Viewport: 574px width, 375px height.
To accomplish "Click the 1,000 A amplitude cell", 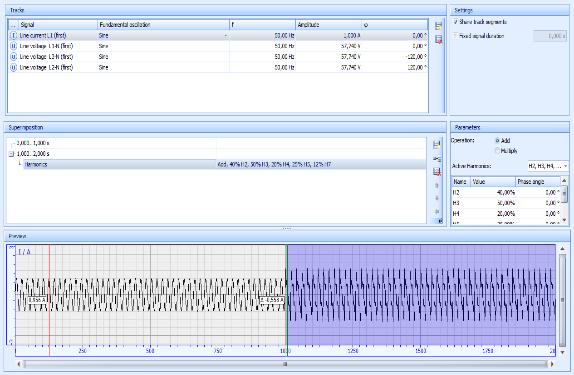I will pyautogui.click(x=328, y=36).
